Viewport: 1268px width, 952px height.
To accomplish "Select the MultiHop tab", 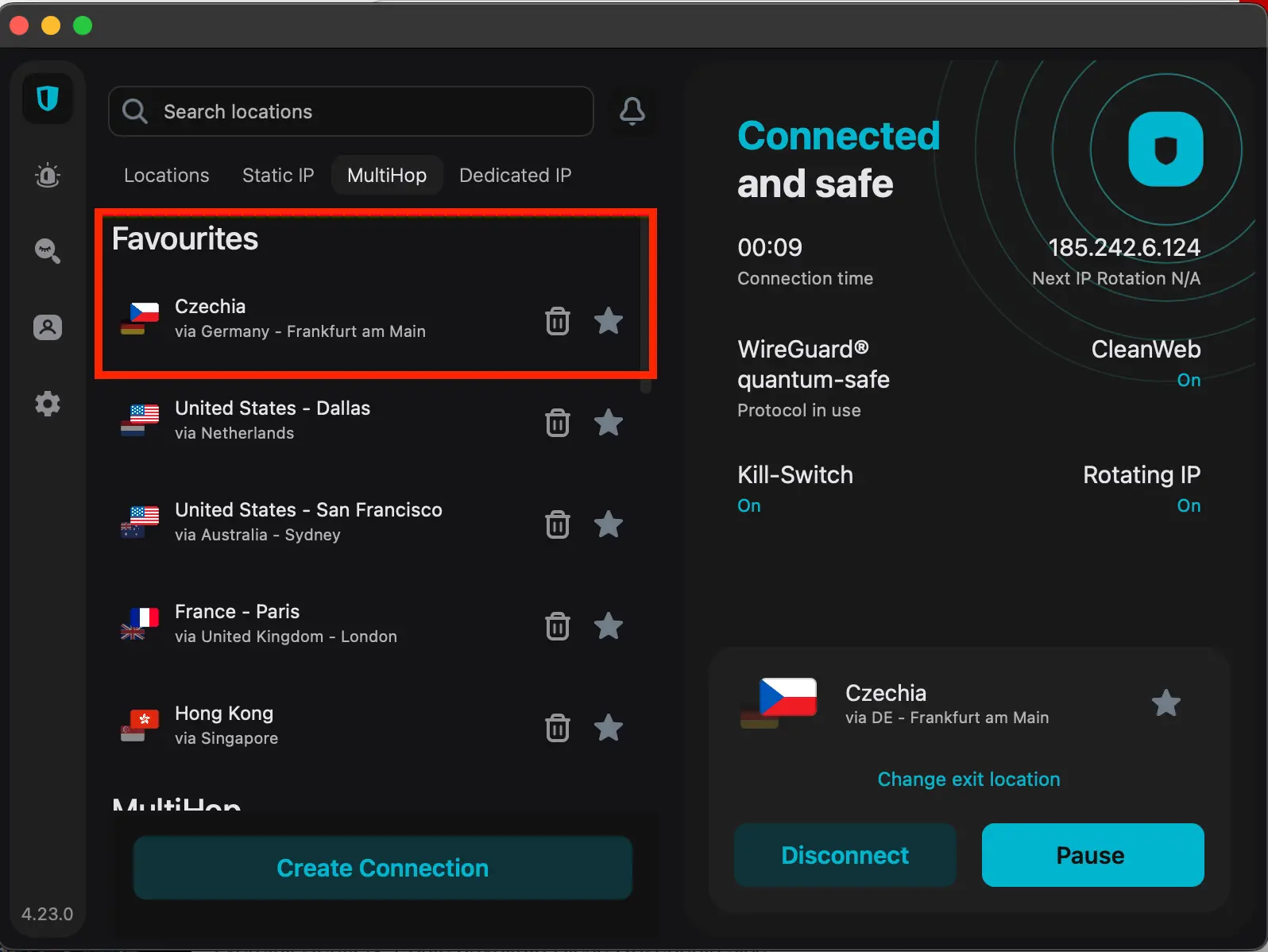I will [387, 175].
